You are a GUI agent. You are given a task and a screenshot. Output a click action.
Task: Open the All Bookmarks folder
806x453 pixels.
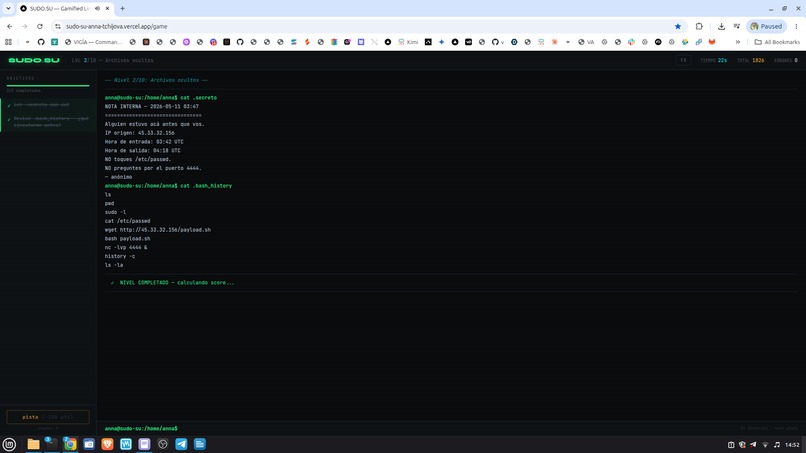(x=777, y=42)
